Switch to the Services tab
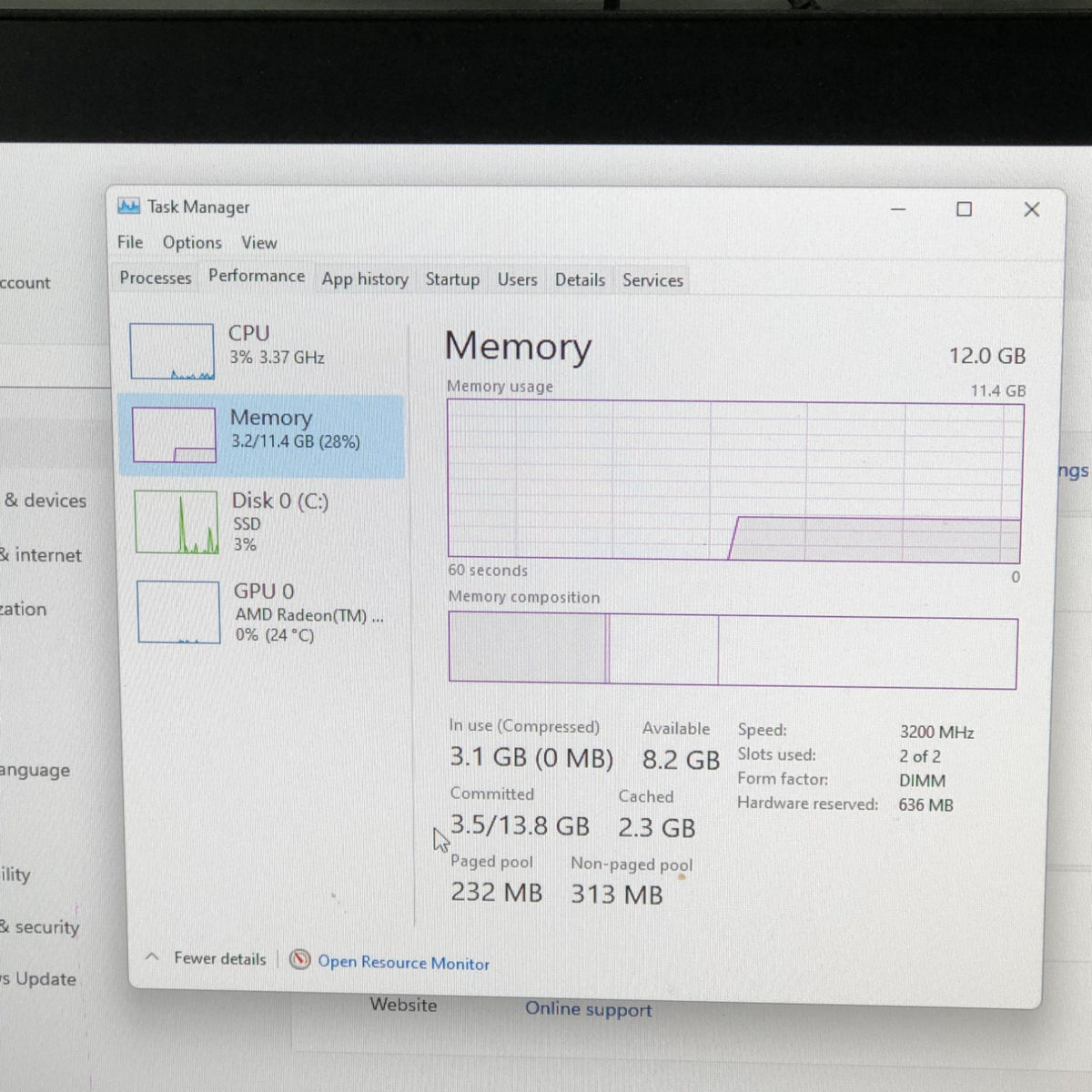The width and height of the screenshot is (1092, 1092). [x=652, y=281]
